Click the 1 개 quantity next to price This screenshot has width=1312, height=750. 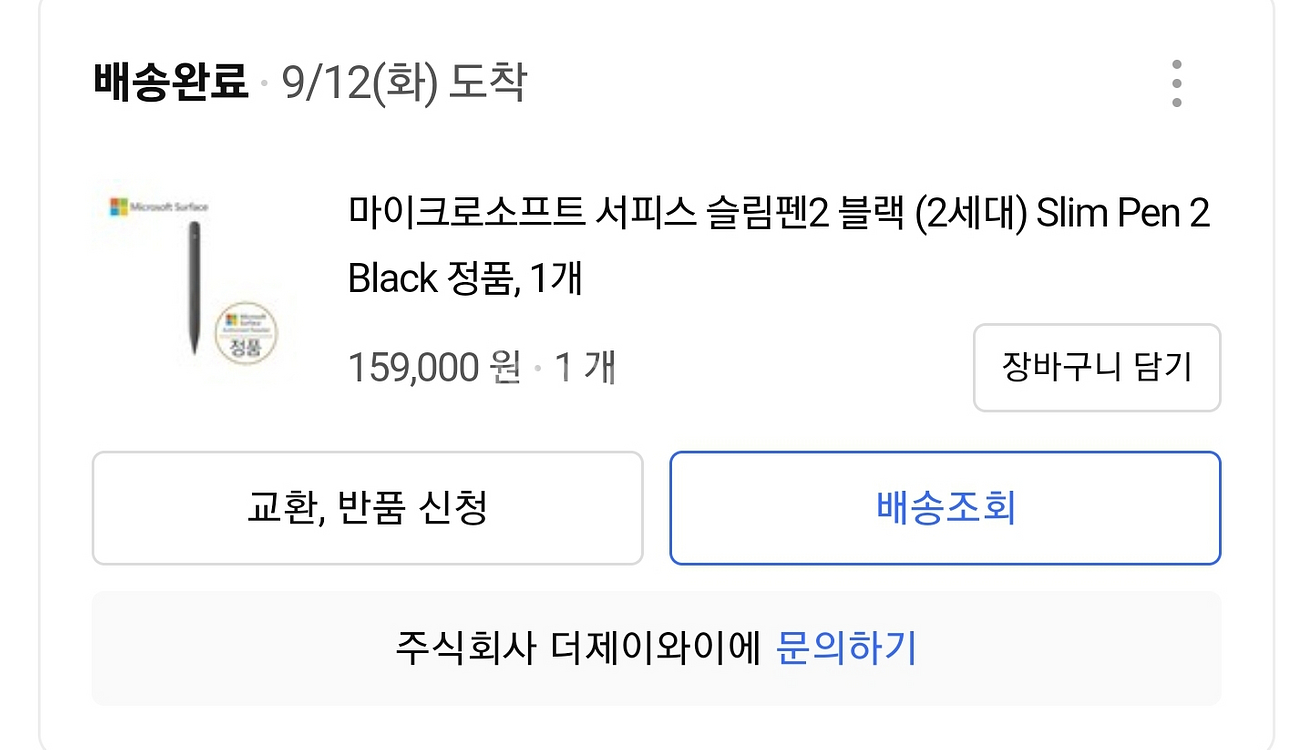[585, 368]
